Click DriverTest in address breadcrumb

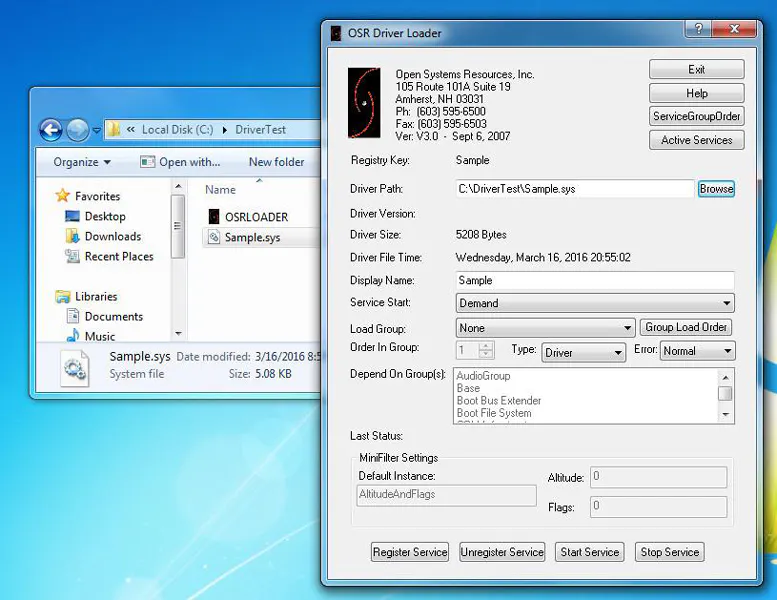tap(260, 130)
